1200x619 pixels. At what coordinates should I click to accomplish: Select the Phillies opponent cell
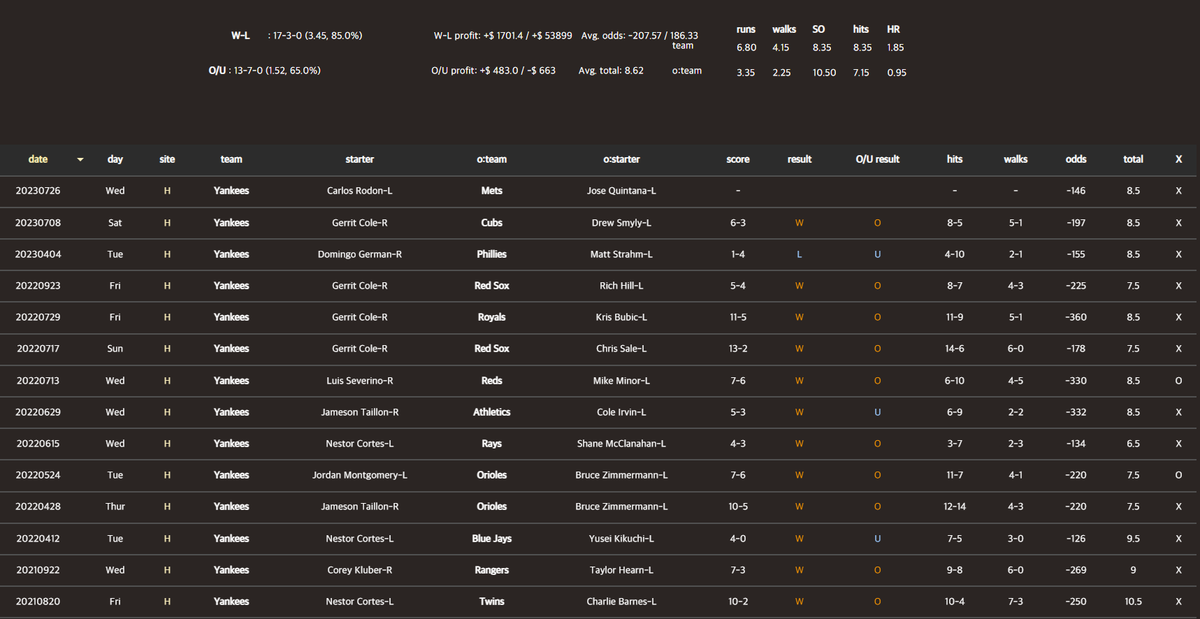492,254
